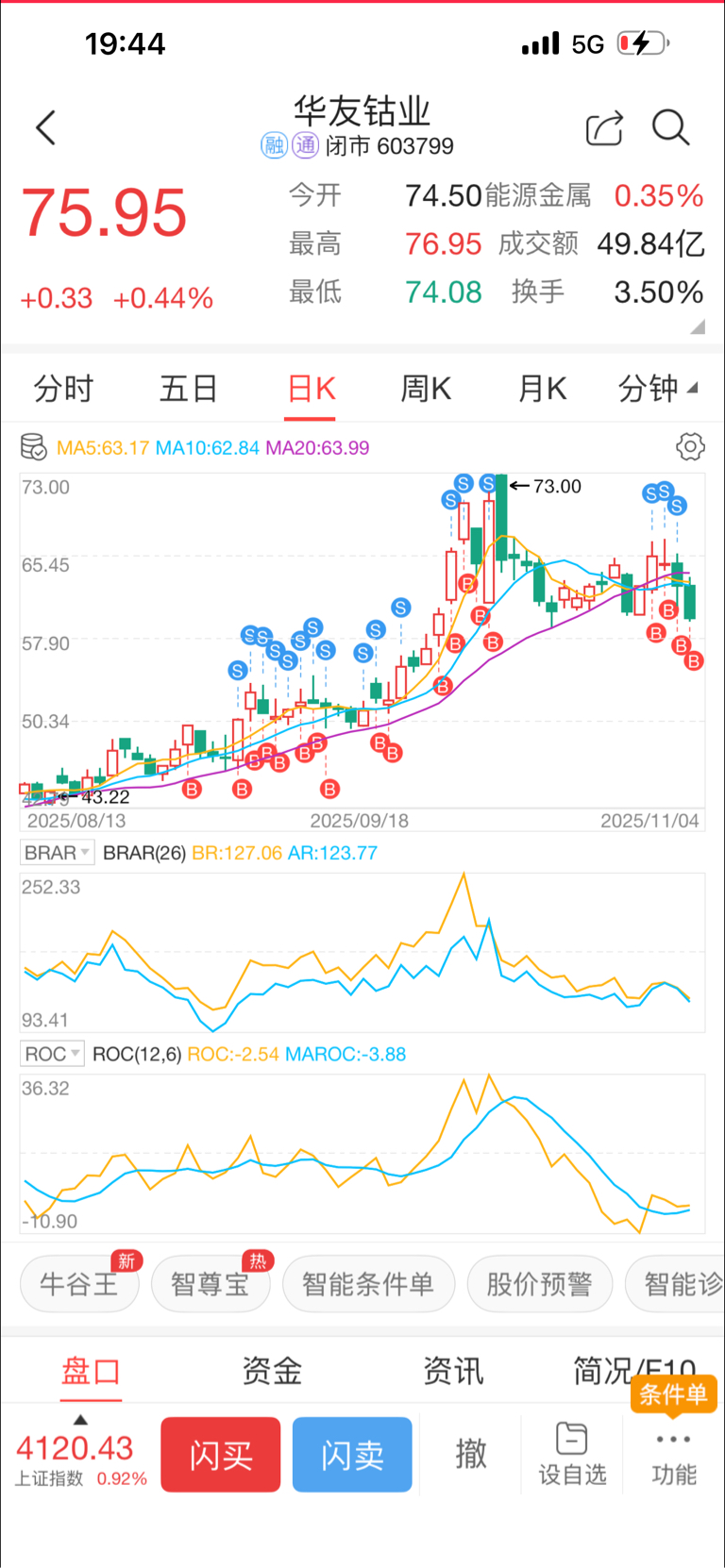Switch to the 周K tab
Image resolution: width=725 pixels, height=1568 pixels.
[426, 388]
